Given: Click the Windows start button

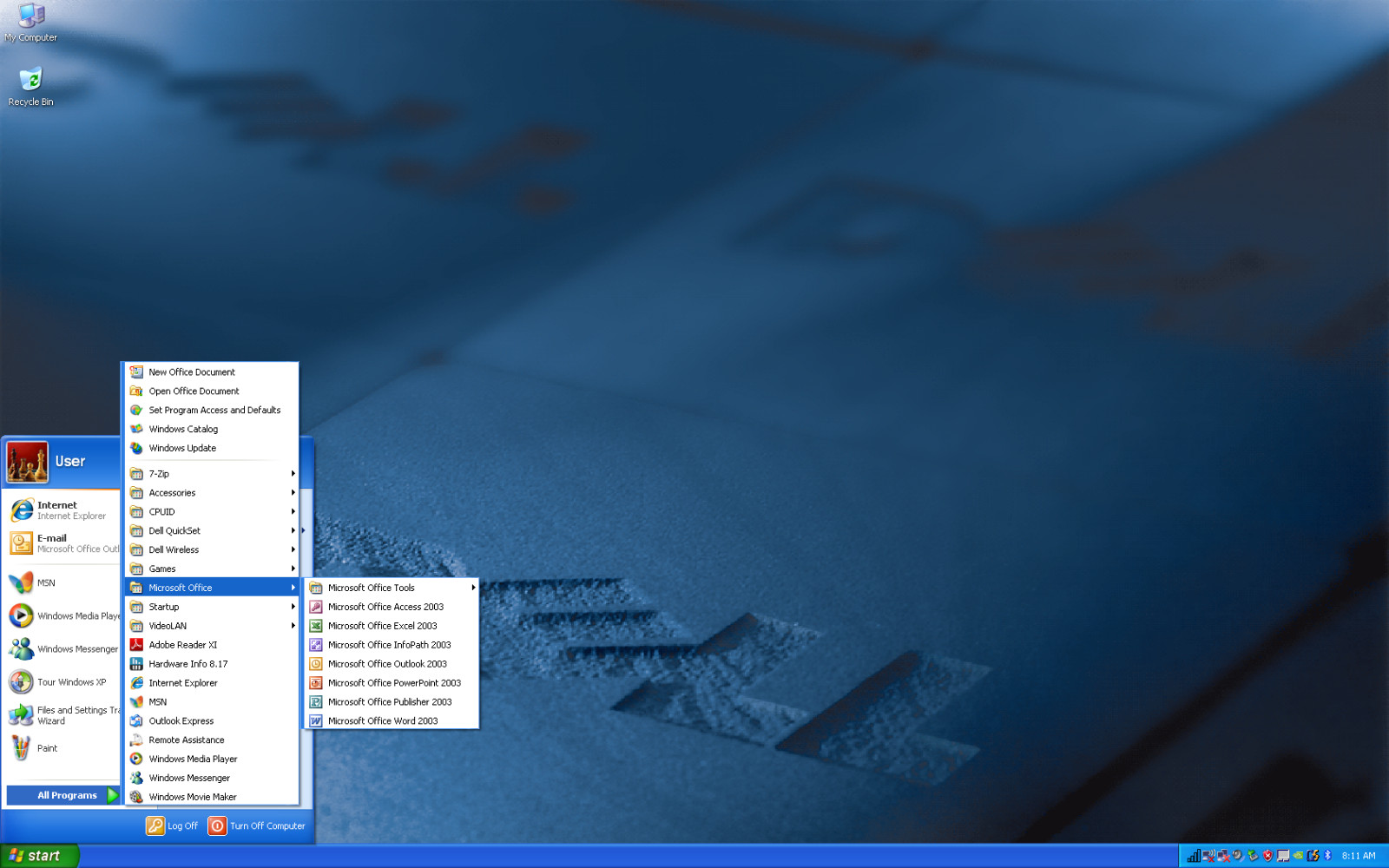Looking at the screenshot, I should pyautogui.click(x=39, y=856).
